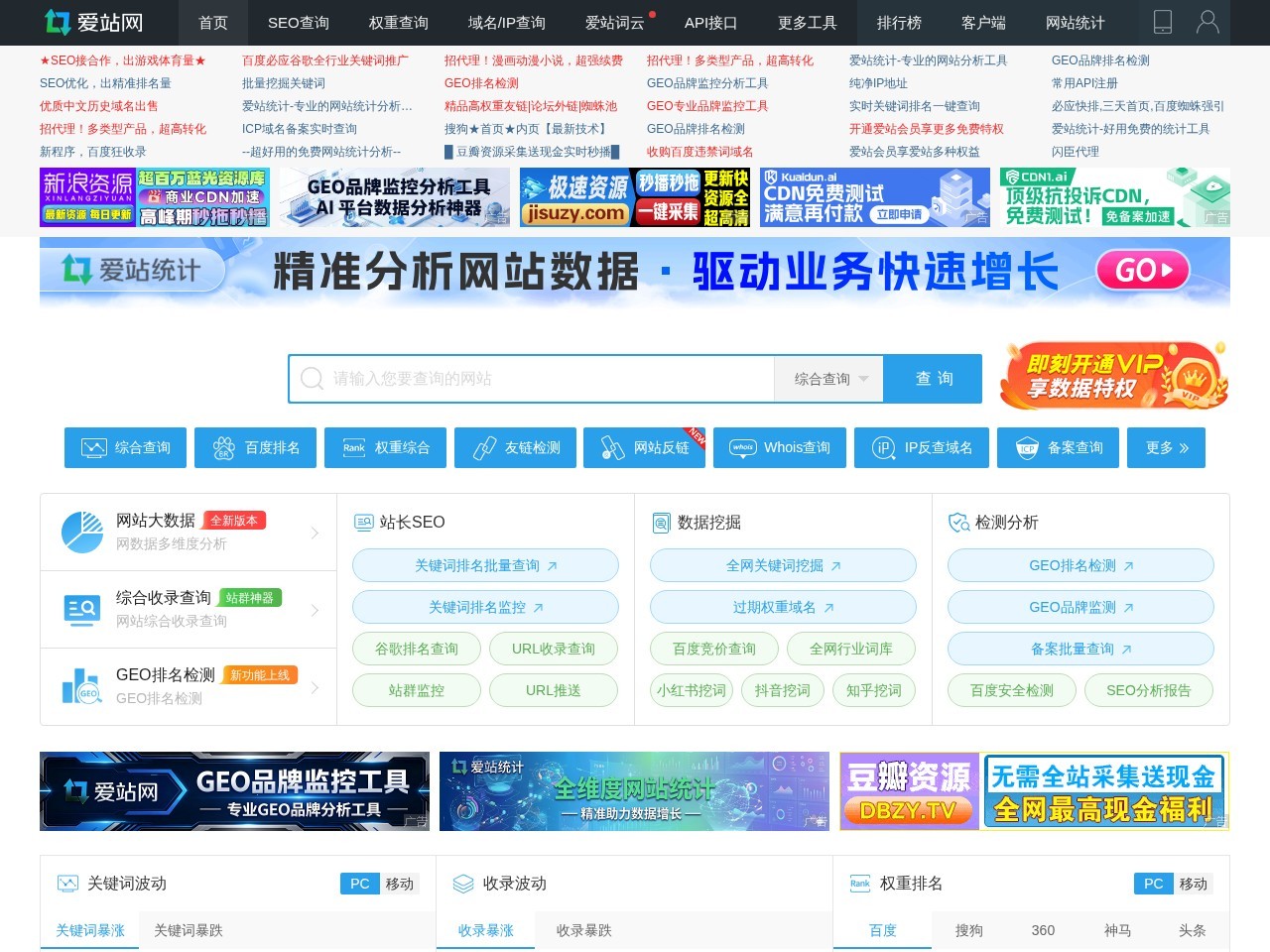Go to 首页 in top navigation
The width and height of the screenshot is (1270, 952).
click(x=213, y=23)
